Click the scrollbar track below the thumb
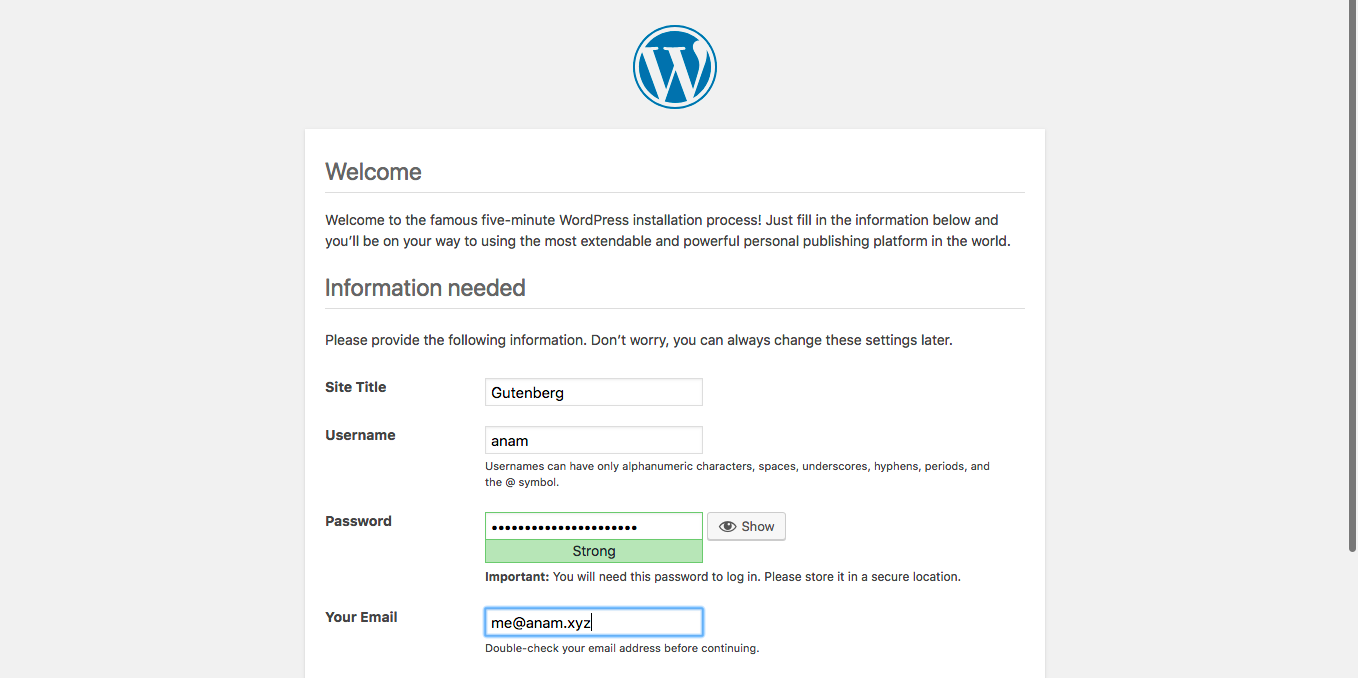 point(1352,615)
